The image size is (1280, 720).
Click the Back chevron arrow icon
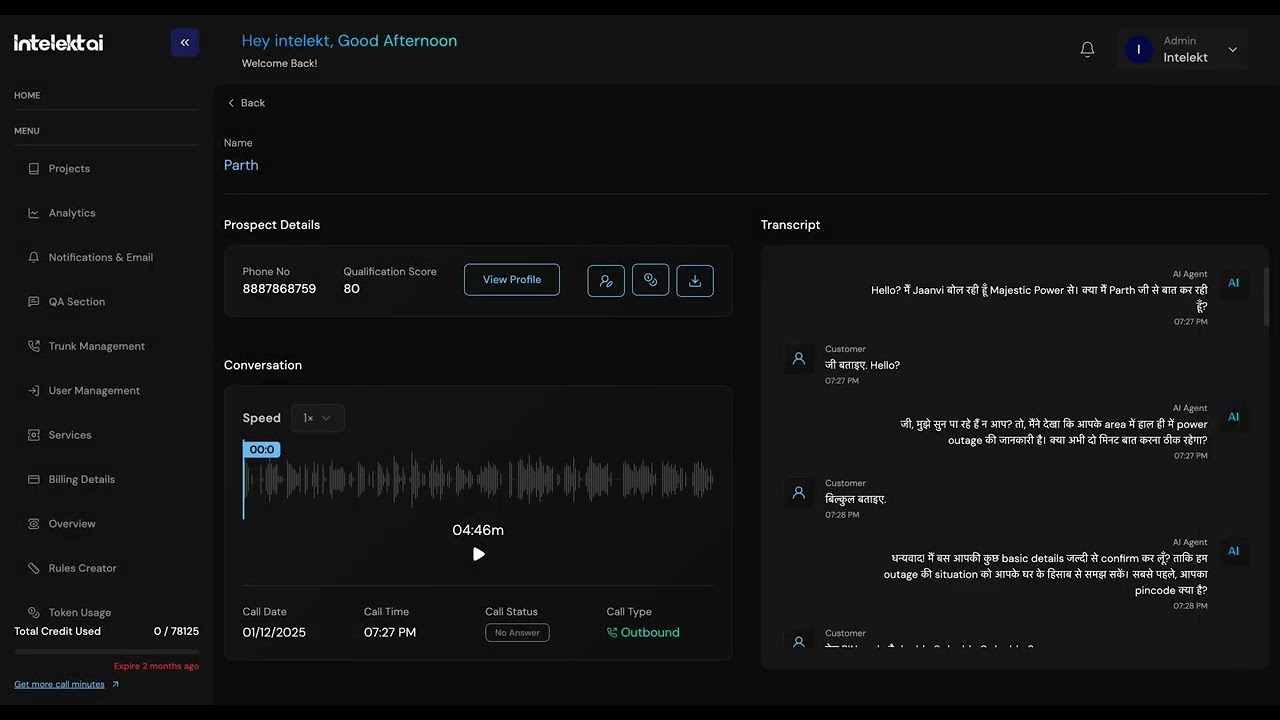[x=231, y=103]
